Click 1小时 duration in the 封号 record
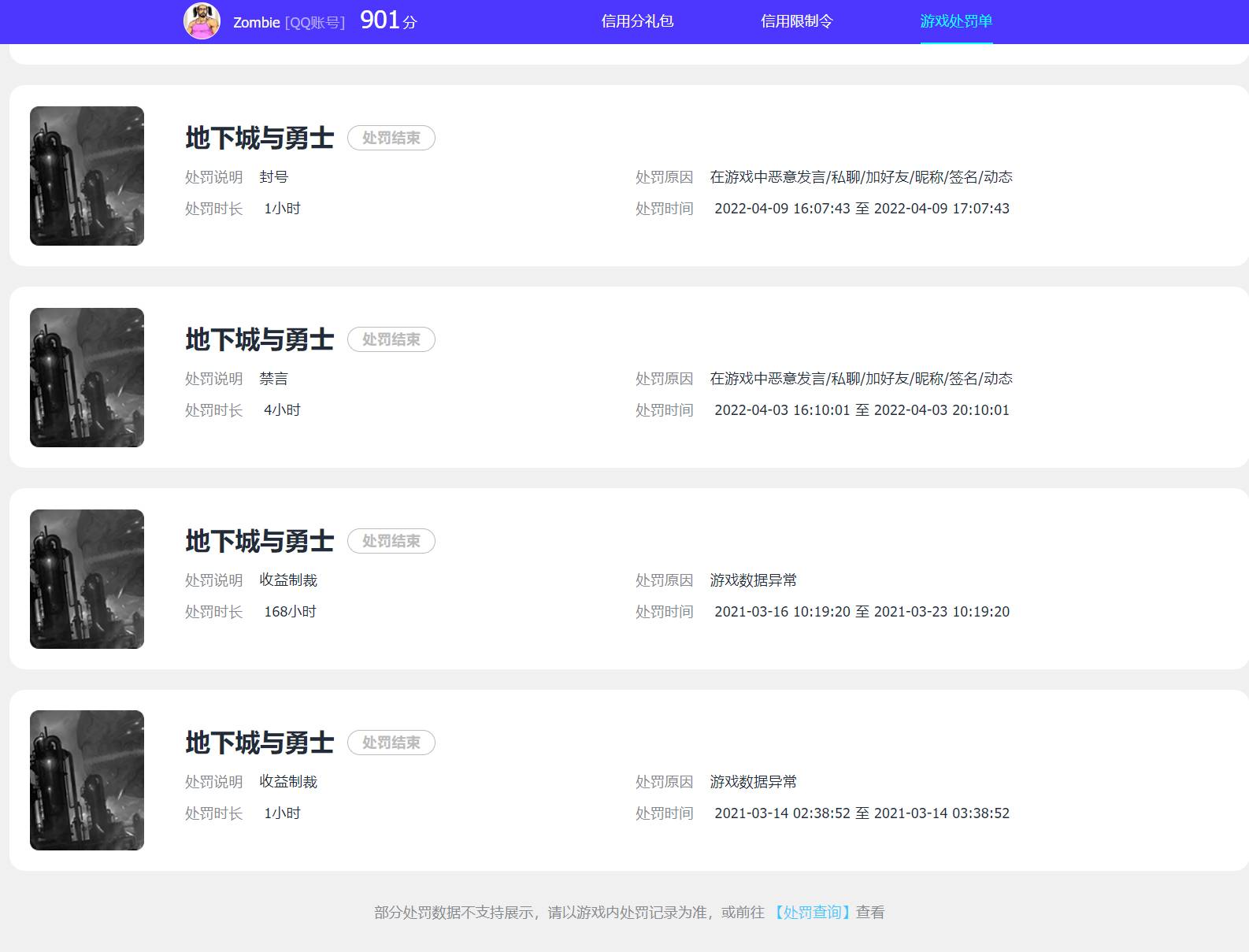This screenshot has height=952, width=1249. click(x=282, y=209)
